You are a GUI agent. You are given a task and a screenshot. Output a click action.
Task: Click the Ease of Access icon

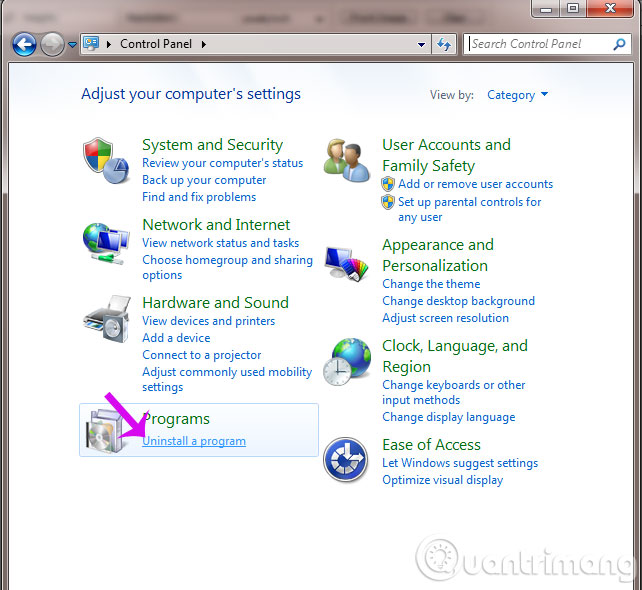coord(346,459)
